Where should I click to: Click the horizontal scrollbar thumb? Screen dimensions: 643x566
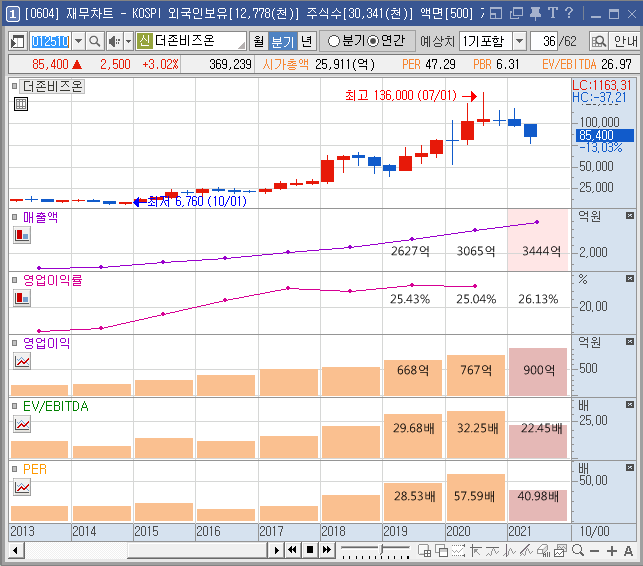coord(198,550)
